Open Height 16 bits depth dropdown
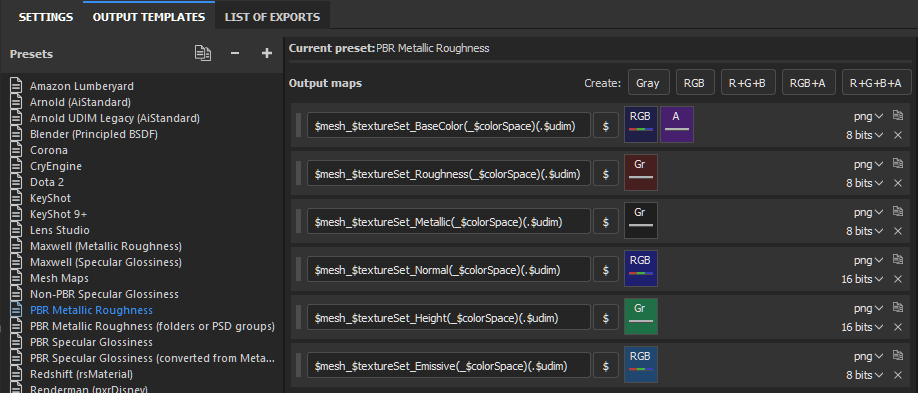The height and width of the screenshot is (393, 918). (862, 327)
